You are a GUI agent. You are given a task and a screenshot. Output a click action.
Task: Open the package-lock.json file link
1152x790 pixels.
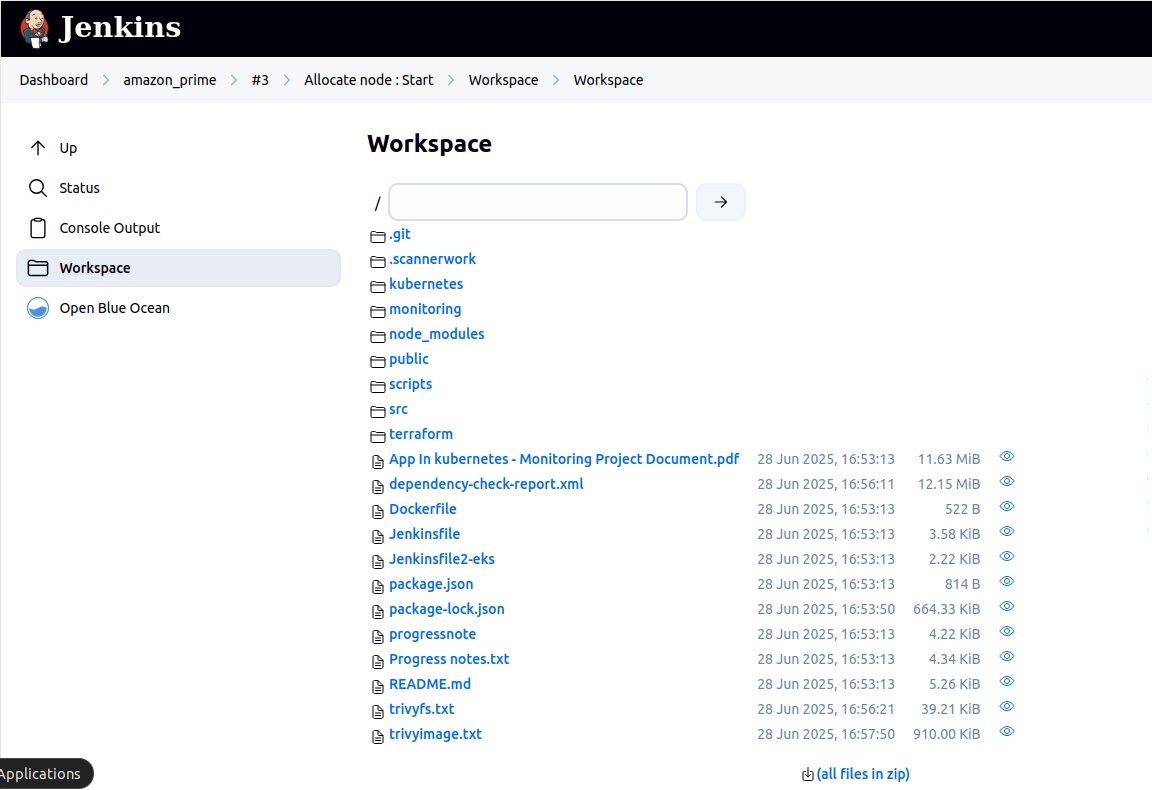447,609
